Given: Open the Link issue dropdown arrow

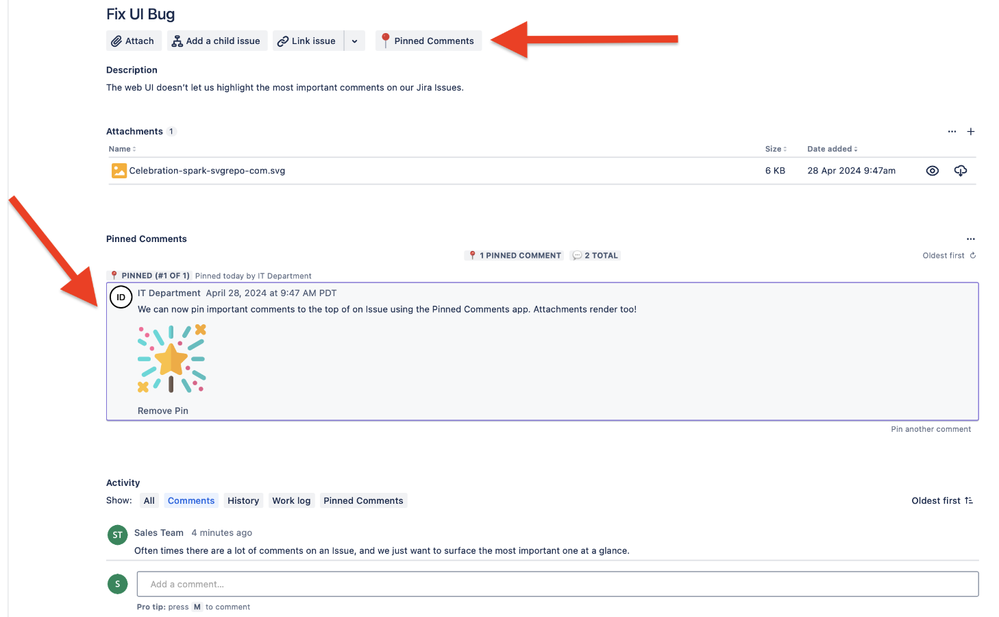Looking at the screenshot, I should (355, 40).
